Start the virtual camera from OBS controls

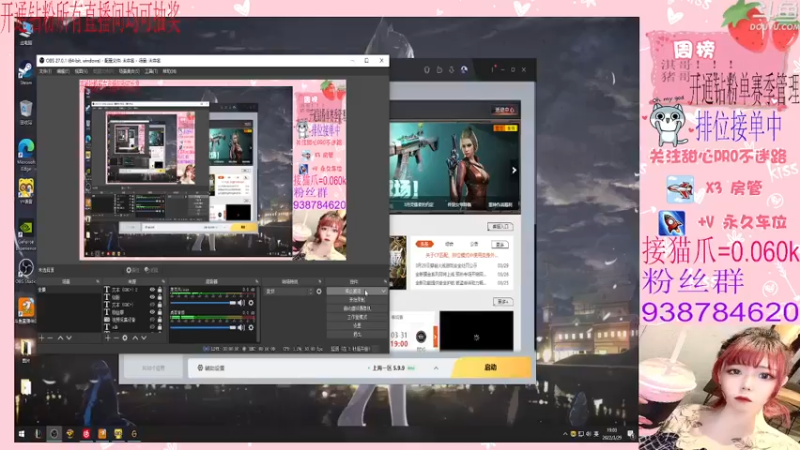click(x=357, y=309)
